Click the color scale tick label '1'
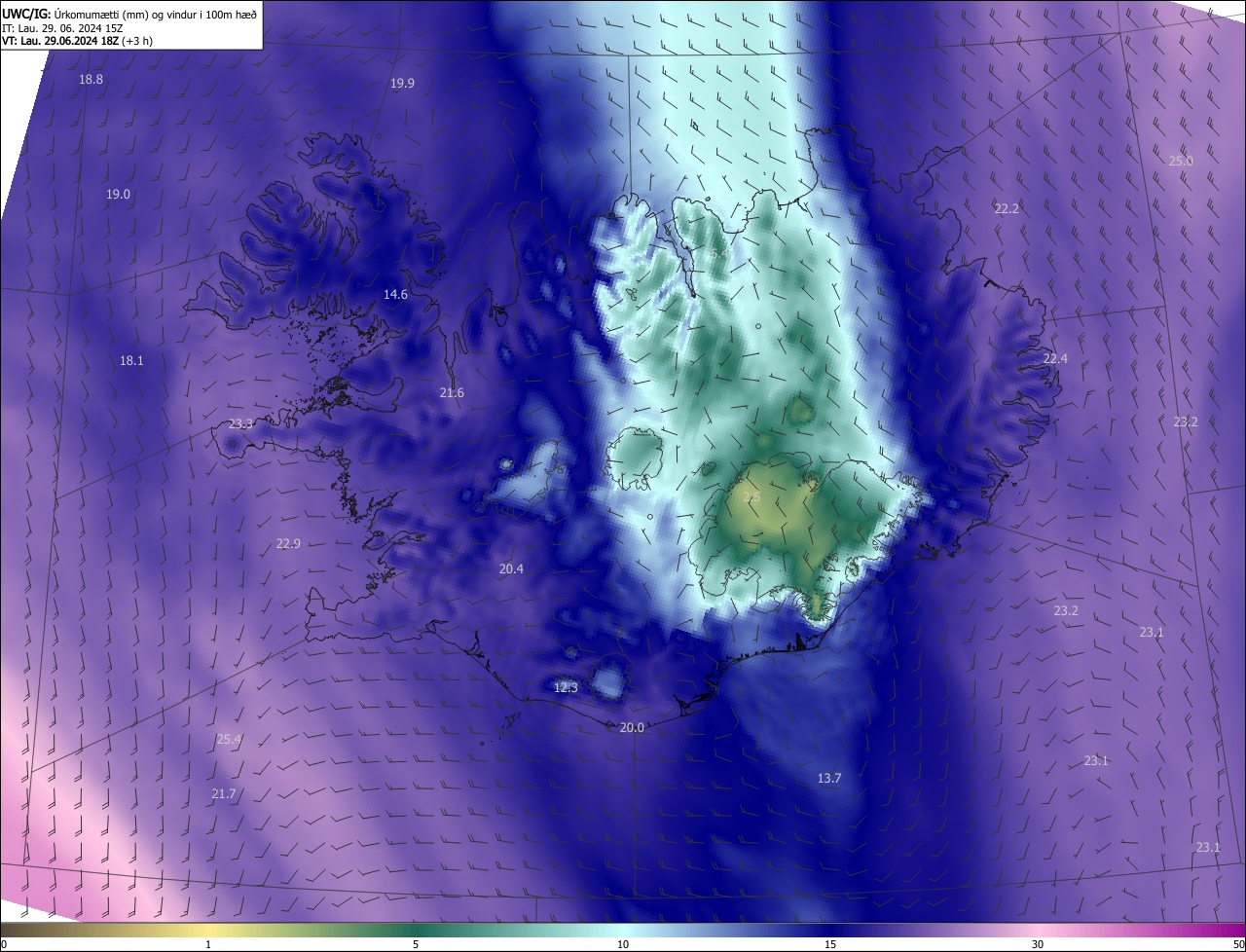 209,945
